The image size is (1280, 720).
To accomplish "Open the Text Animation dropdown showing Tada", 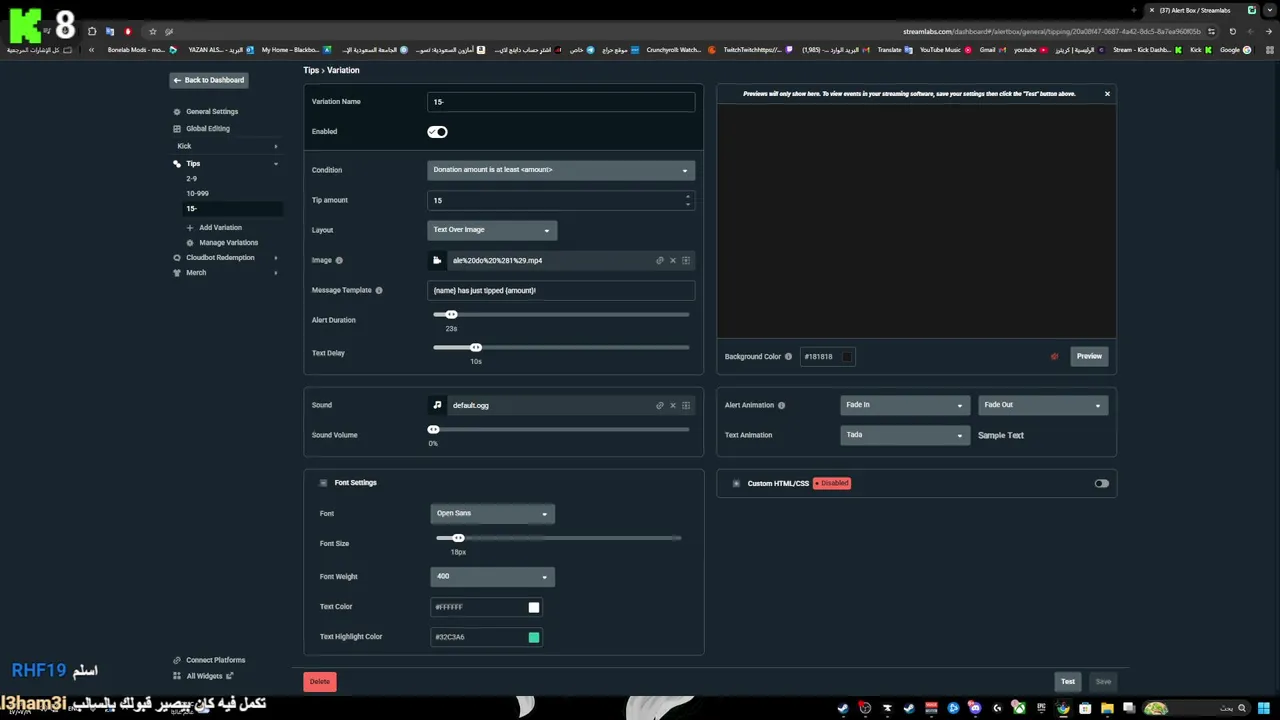I will coord(904,436).
